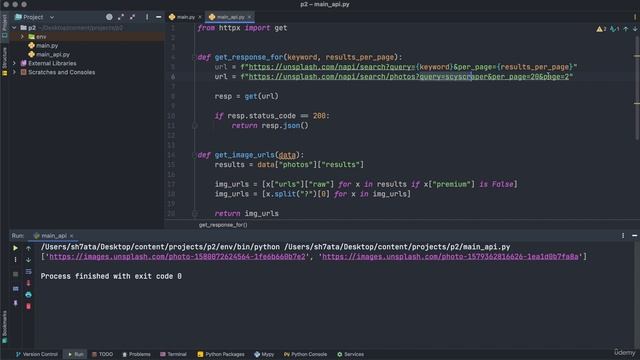Viewport: 640px width, 360px height.
Task: Open editor tabs overflow menu
Action: 635,17
